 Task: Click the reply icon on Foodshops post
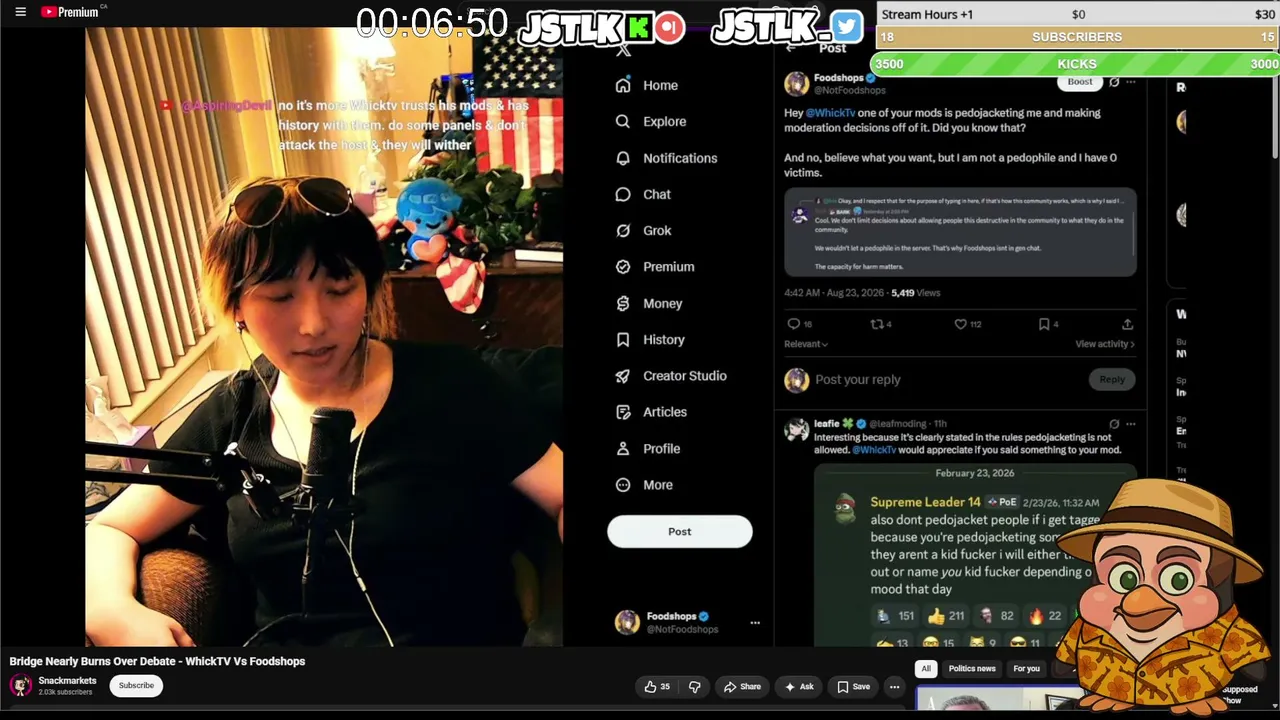[x=794, y=324]
